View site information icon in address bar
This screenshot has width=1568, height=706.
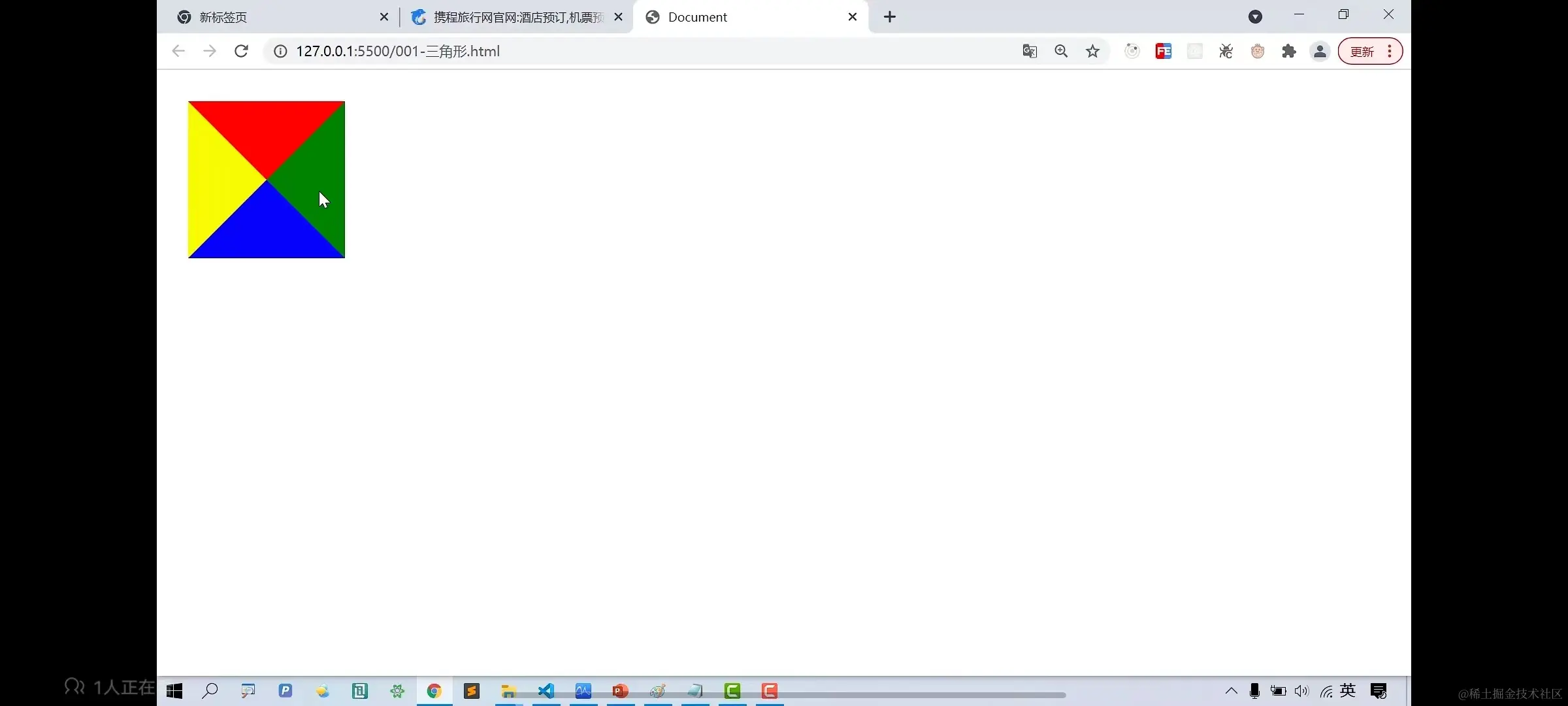[280, 51]
